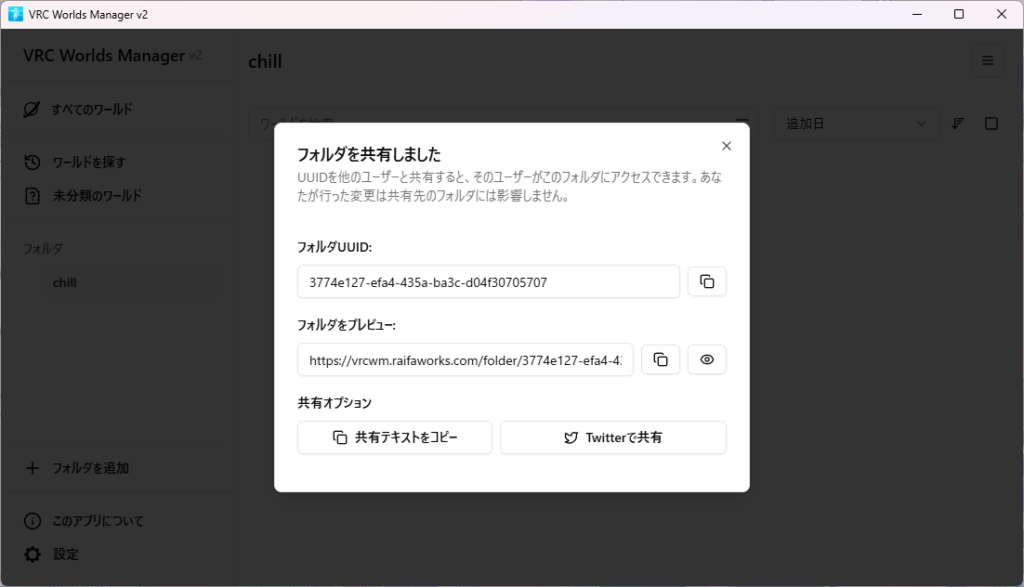Image resolution: width=1024 pixels, height=587 pixels.
Task: Click the folder preview URL field
Action: click(465, 360)
